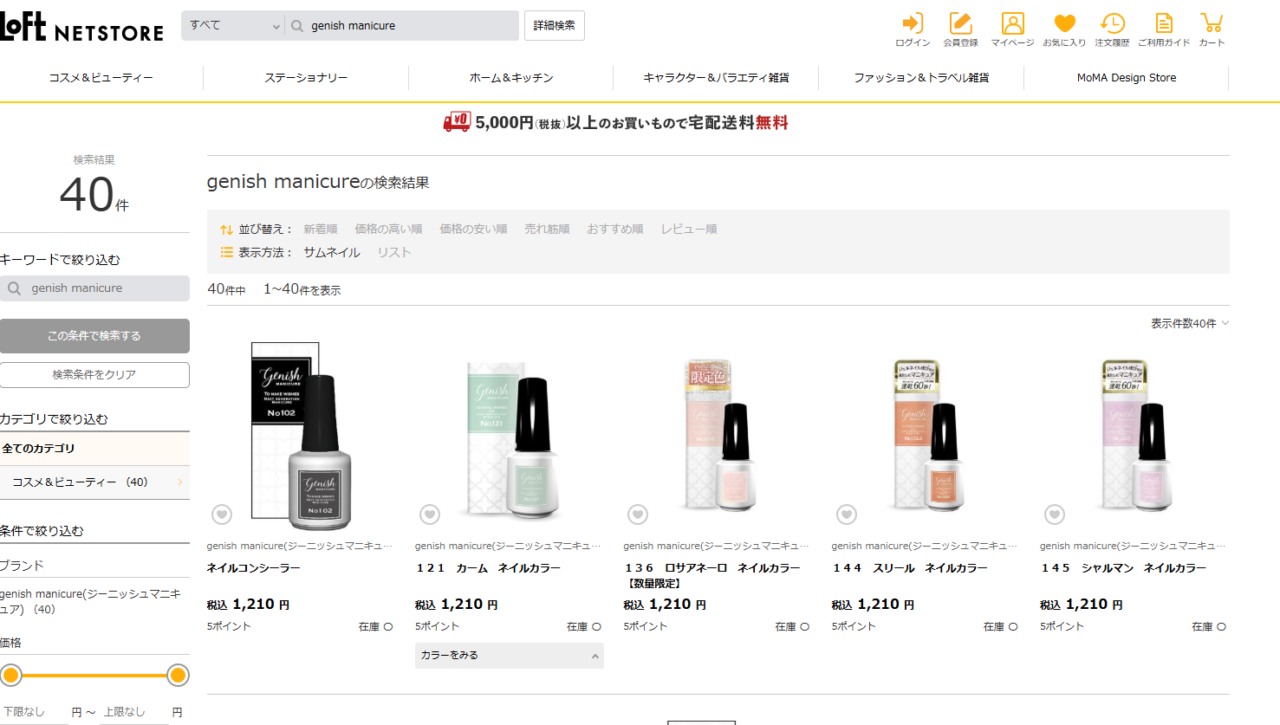Favorite the ネイルコンシーラー product heart
The width and height of the screenshot is (1280, 725).
pos(222,514)
